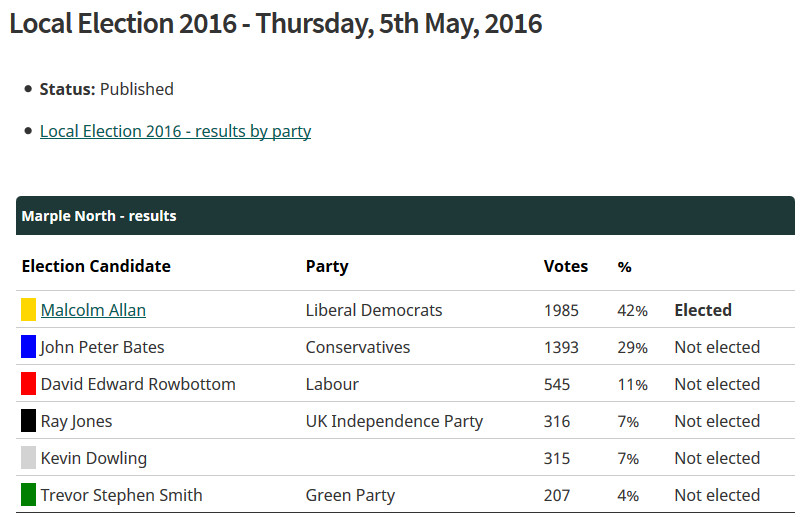Click the Status Published text

[107, 89]
